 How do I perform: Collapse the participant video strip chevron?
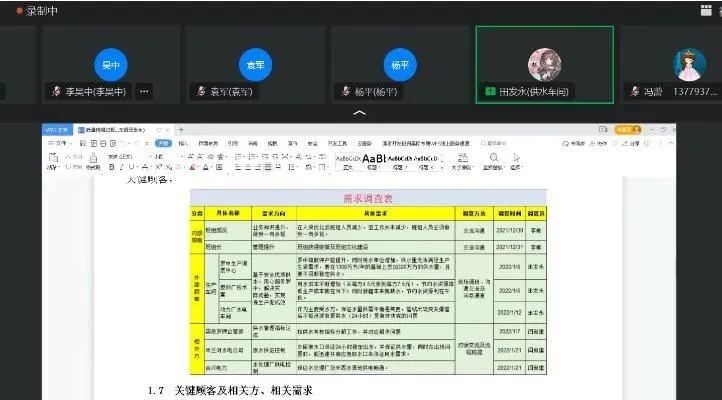point(360,114)
